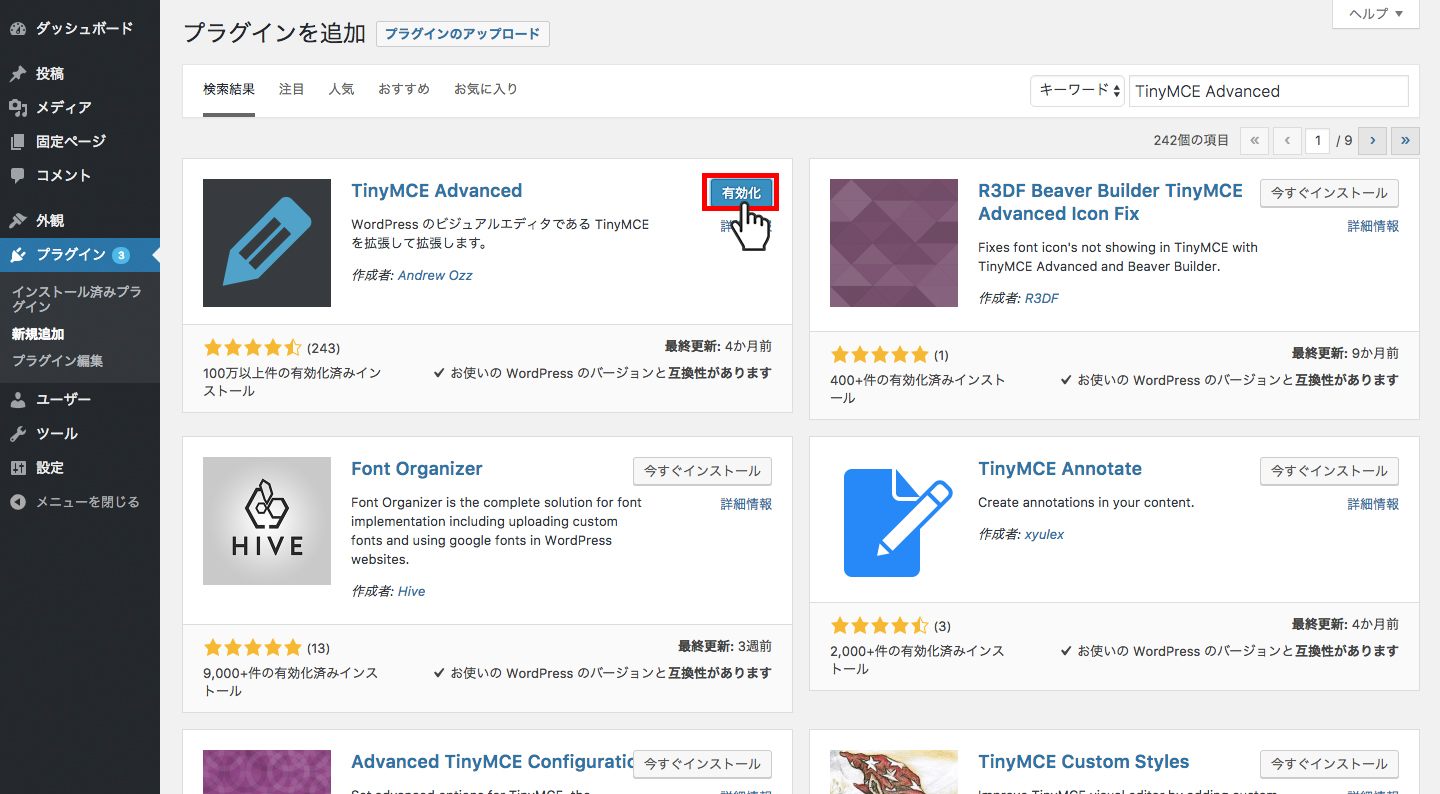Switch to the おすすめ tab
This screenshot has width=1440, height=794.
(x=404, y=89)
